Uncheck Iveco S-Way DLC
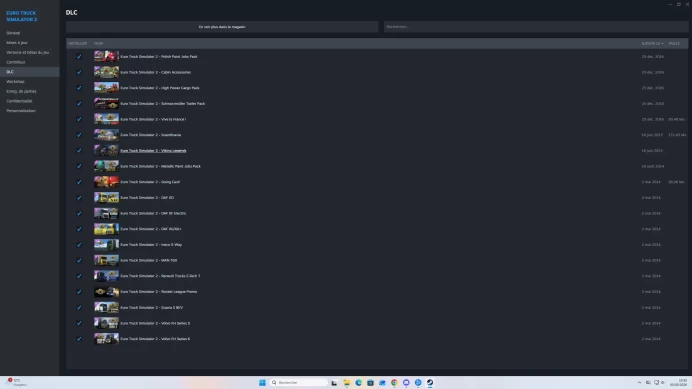 tap(79, 245)
